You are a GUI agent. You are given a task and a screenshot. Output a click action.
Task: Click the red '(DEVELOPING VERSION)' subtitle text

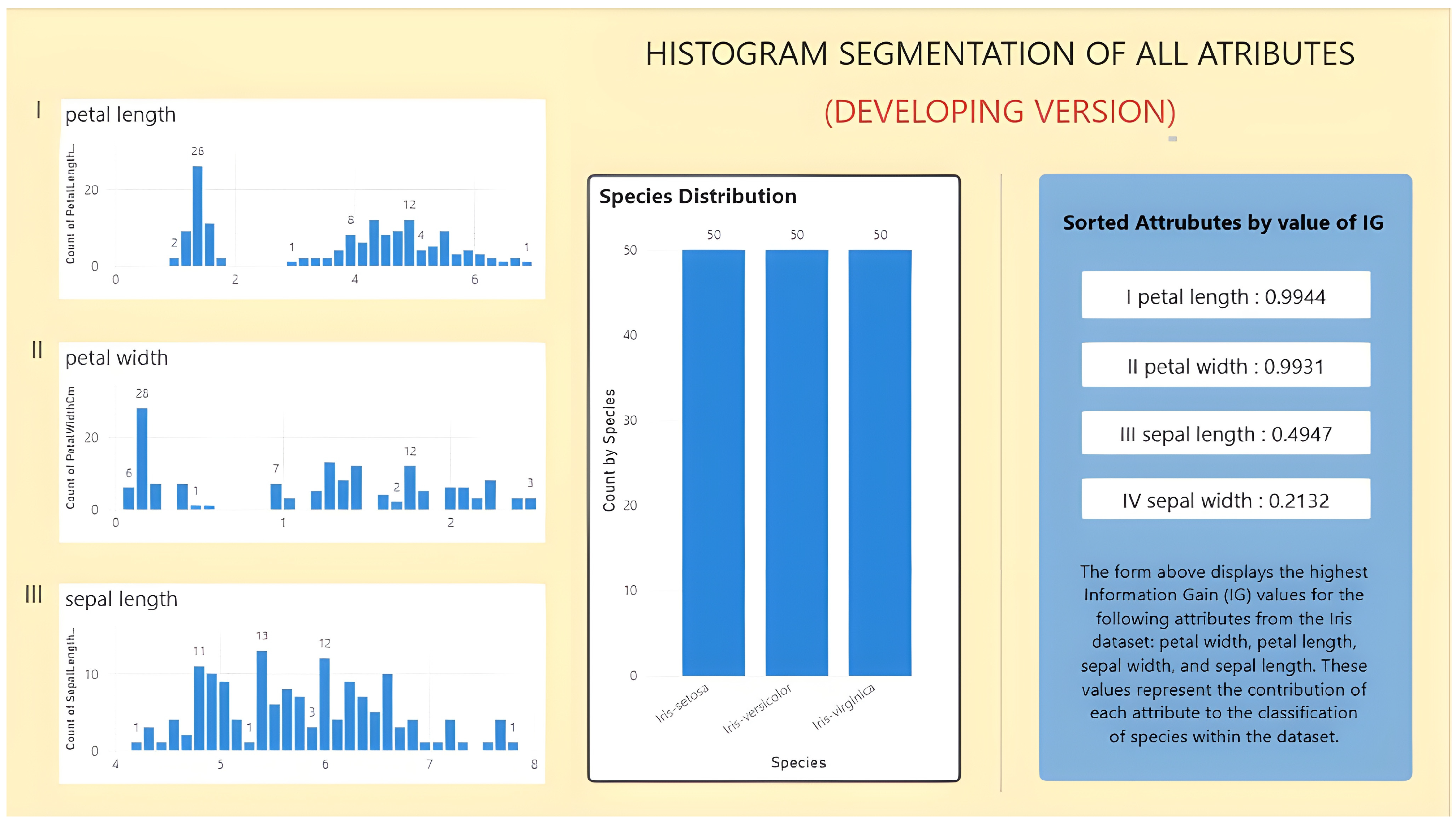(x=1000, y=111)
